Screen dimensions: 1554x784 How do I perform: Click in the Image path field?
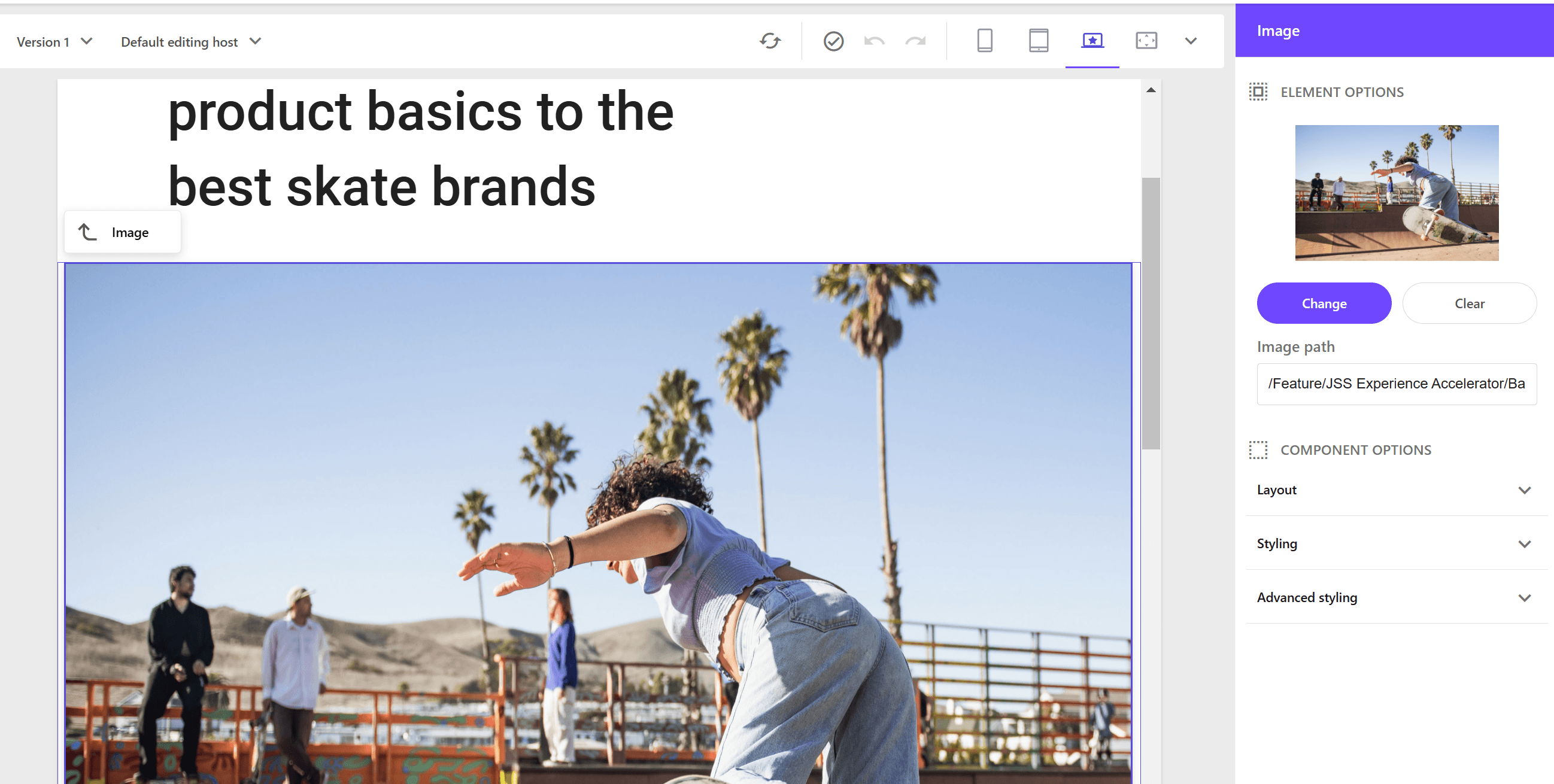coord(1396,384)
